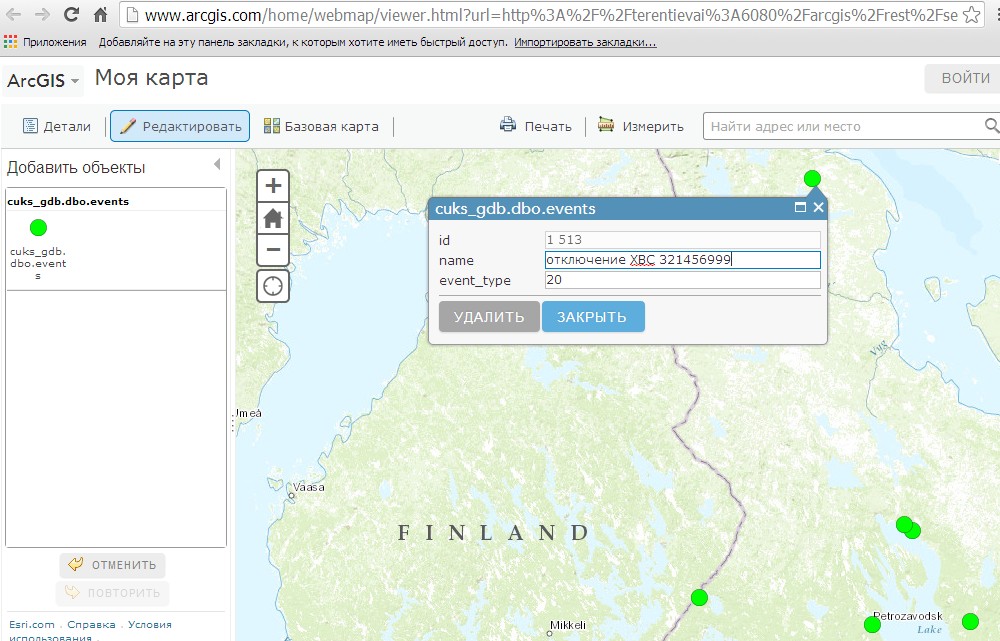Close the cuks_gdb.dbo.events popup
Screen dimensions: 1000x641
click(818, 208)
